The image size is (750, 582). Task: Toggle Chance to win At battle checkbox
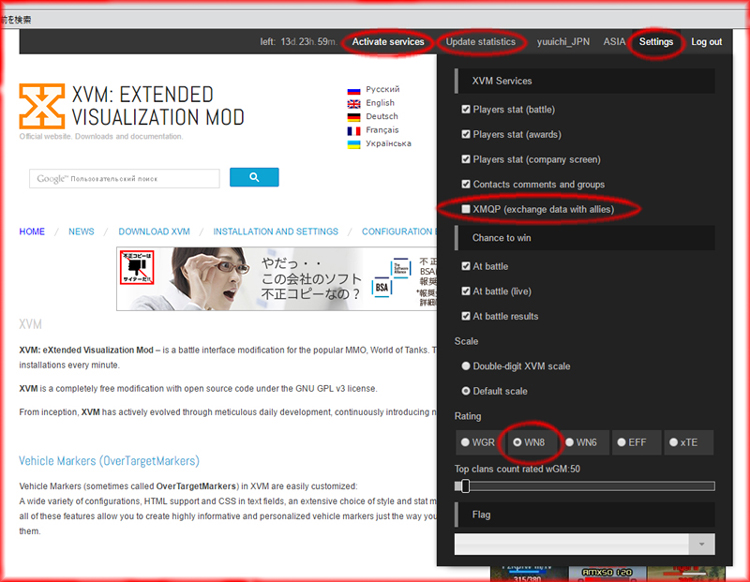coord(466,266)
